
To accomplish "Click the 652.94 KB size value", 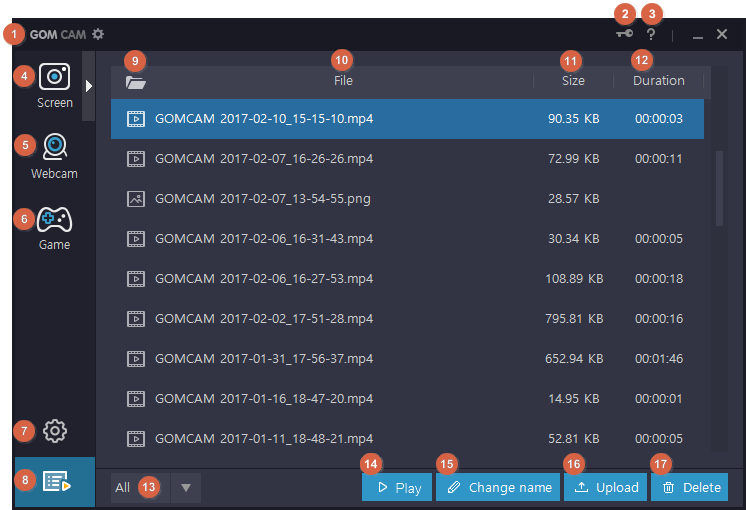I will tap(574, 359).
